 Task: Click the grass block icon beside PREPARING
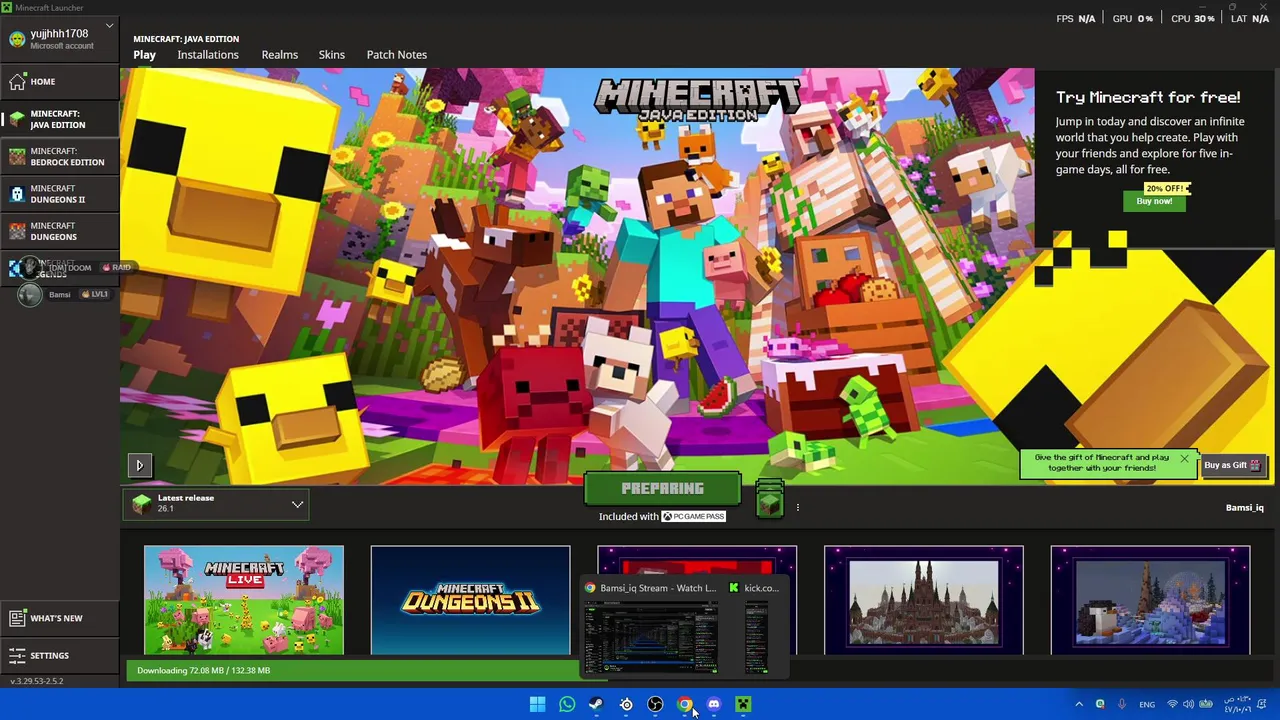coord(769,500)
